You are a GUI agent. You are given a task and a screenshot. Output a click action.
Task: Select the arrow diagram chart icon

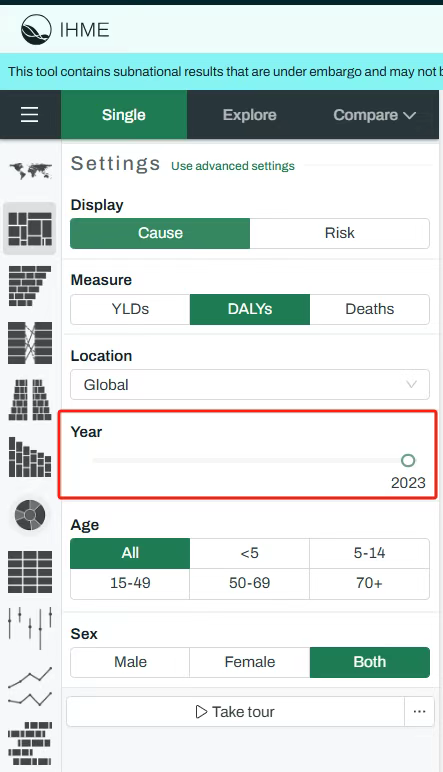(30, 343)
